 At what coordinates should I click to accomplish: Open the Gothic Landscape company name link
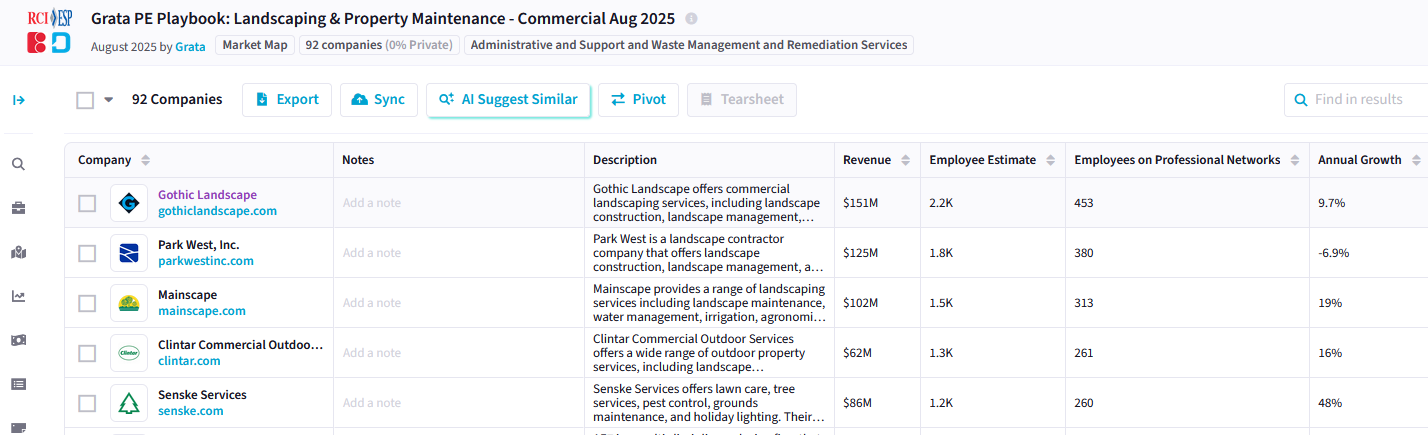point(207,195)
